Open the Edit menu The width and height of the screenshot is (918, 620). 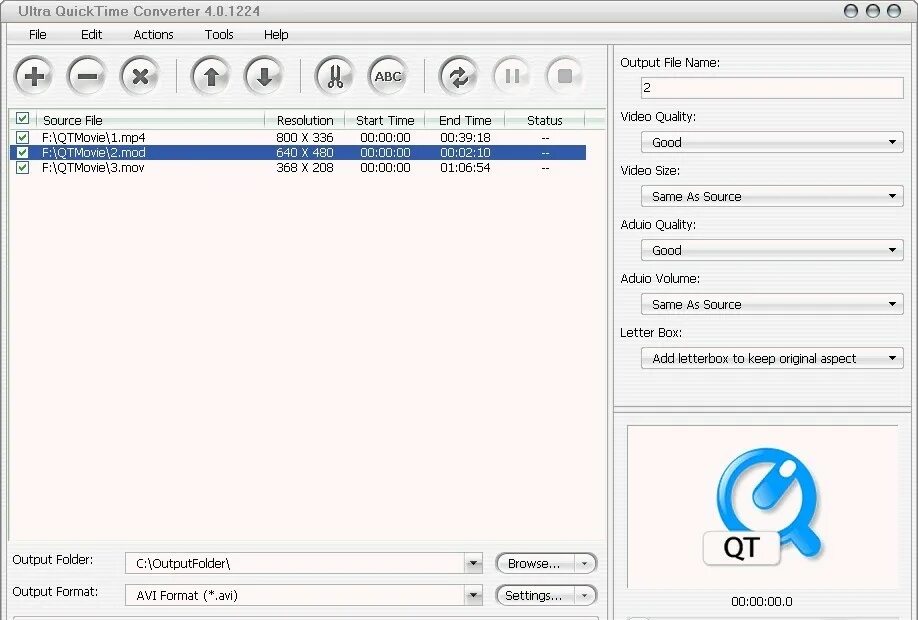coord(91,35)
